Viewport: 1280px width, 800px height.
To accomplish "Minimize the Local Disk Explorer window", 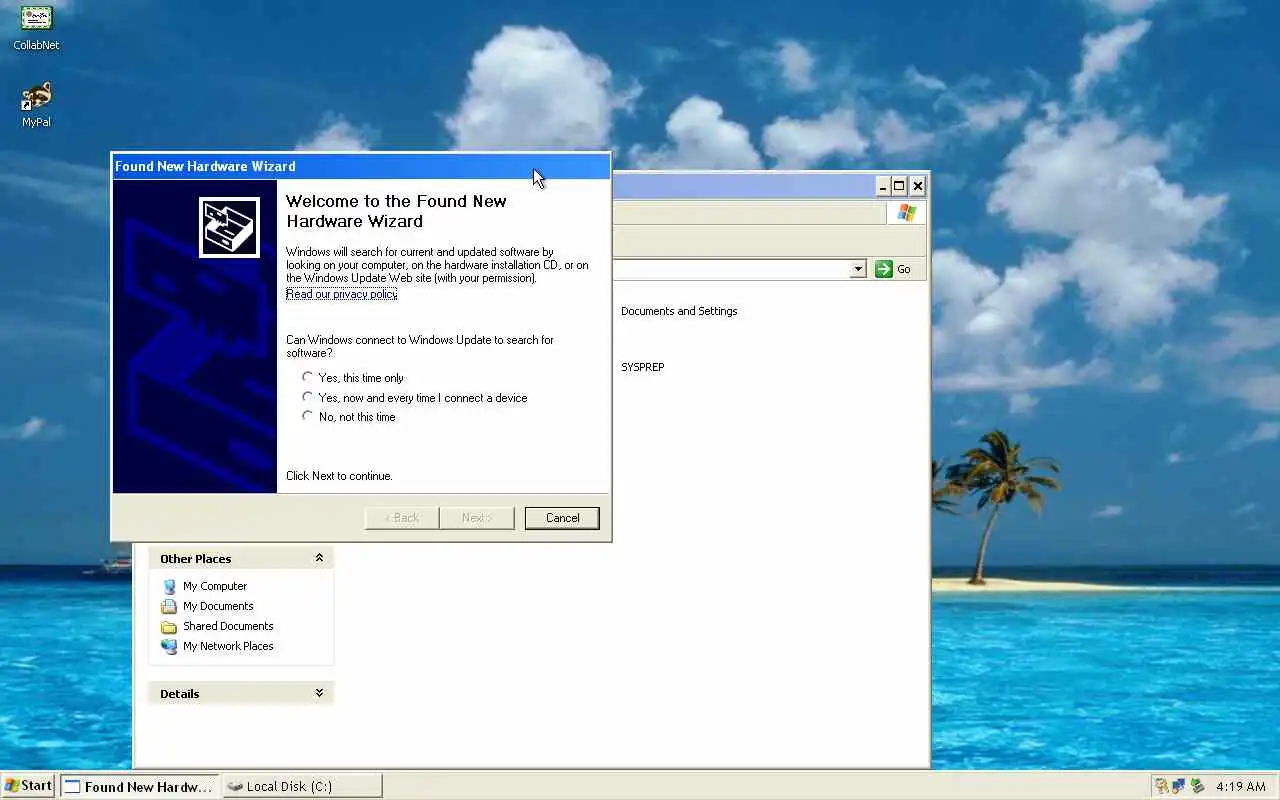I will [883, 186].
